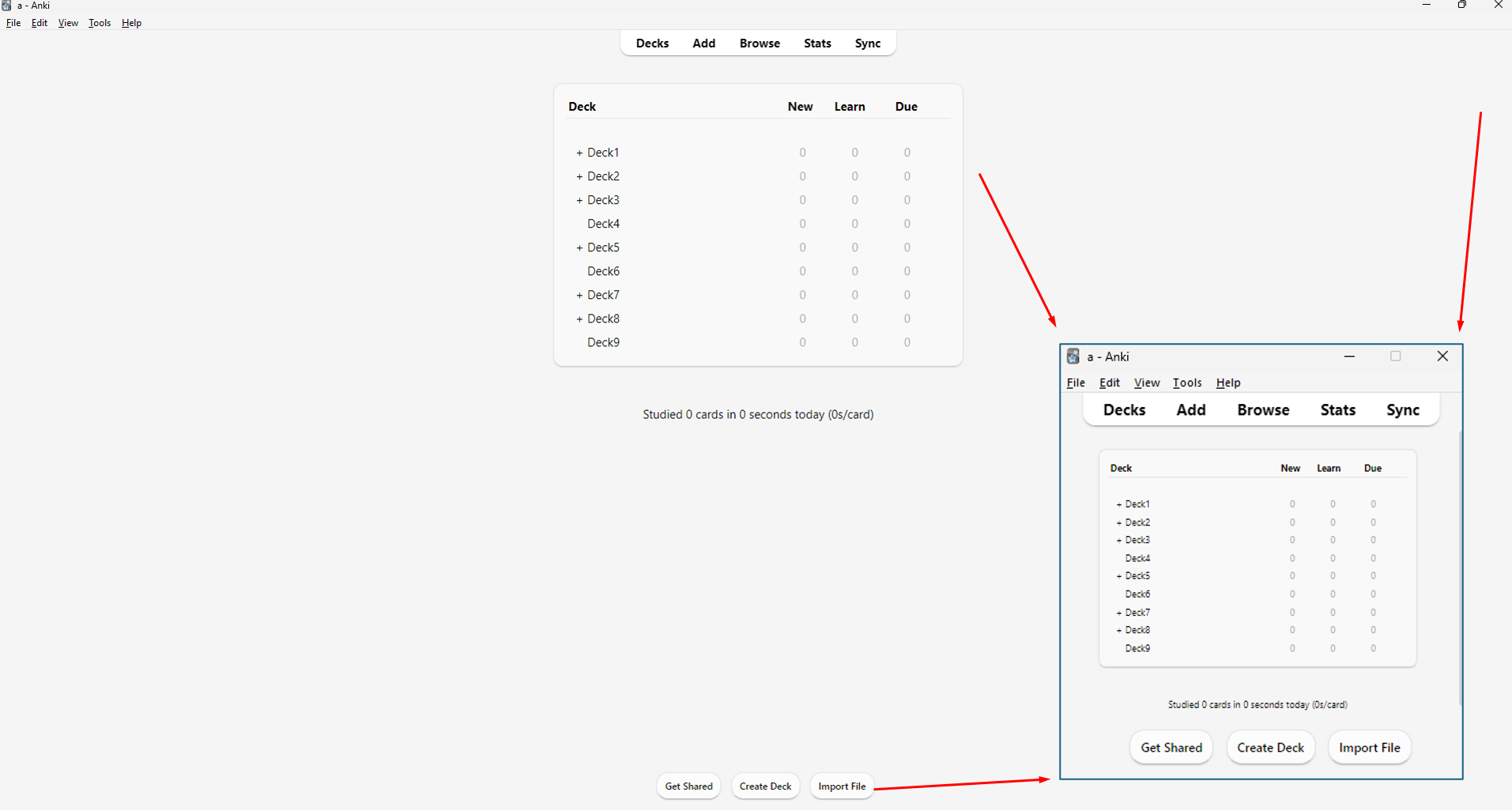Expand Deck1 with its plus sign, large window
This screenshot has width=1512, height=811.
(x=579, y=153)
